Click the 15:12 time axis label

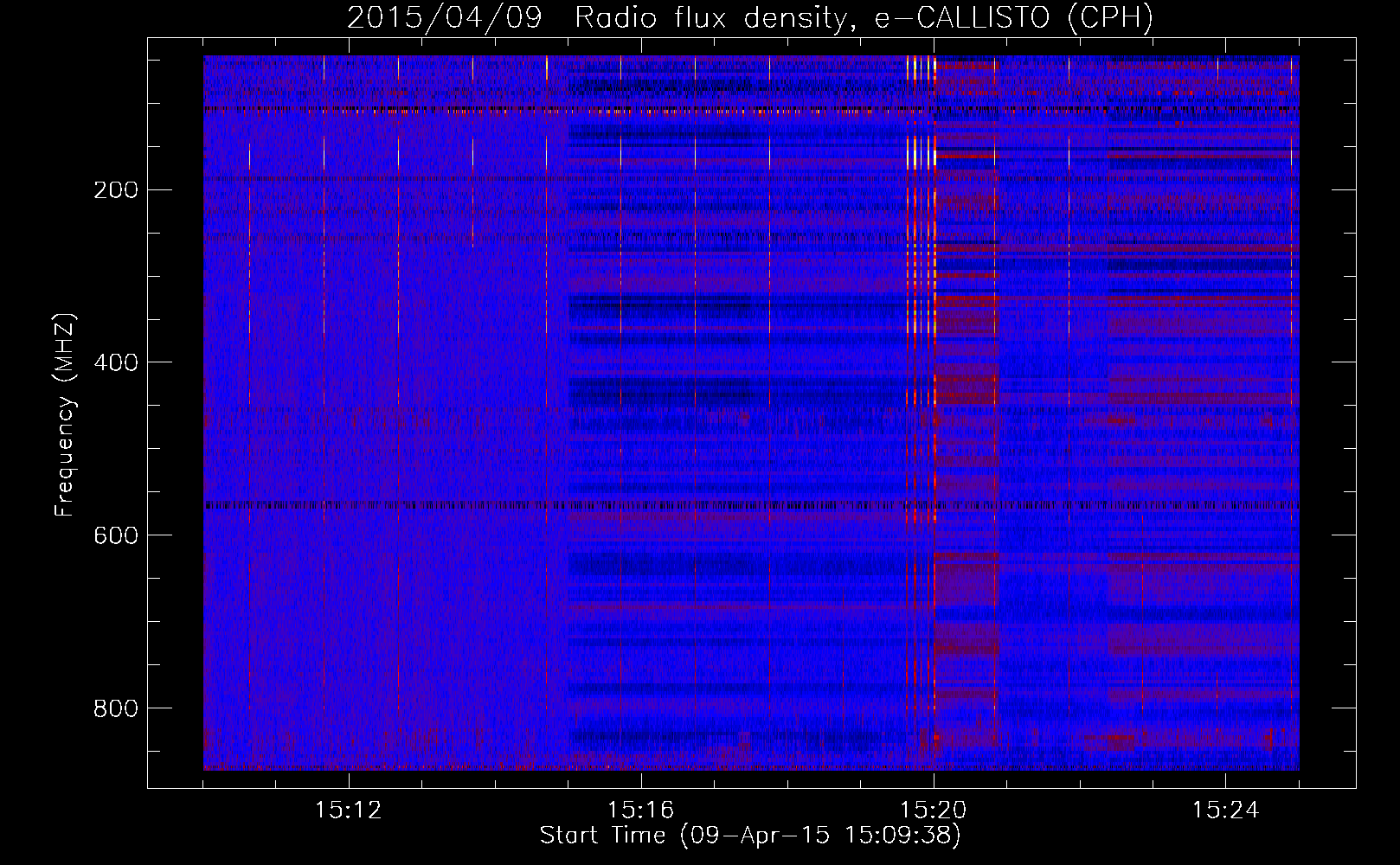click(x=349, y=811)
